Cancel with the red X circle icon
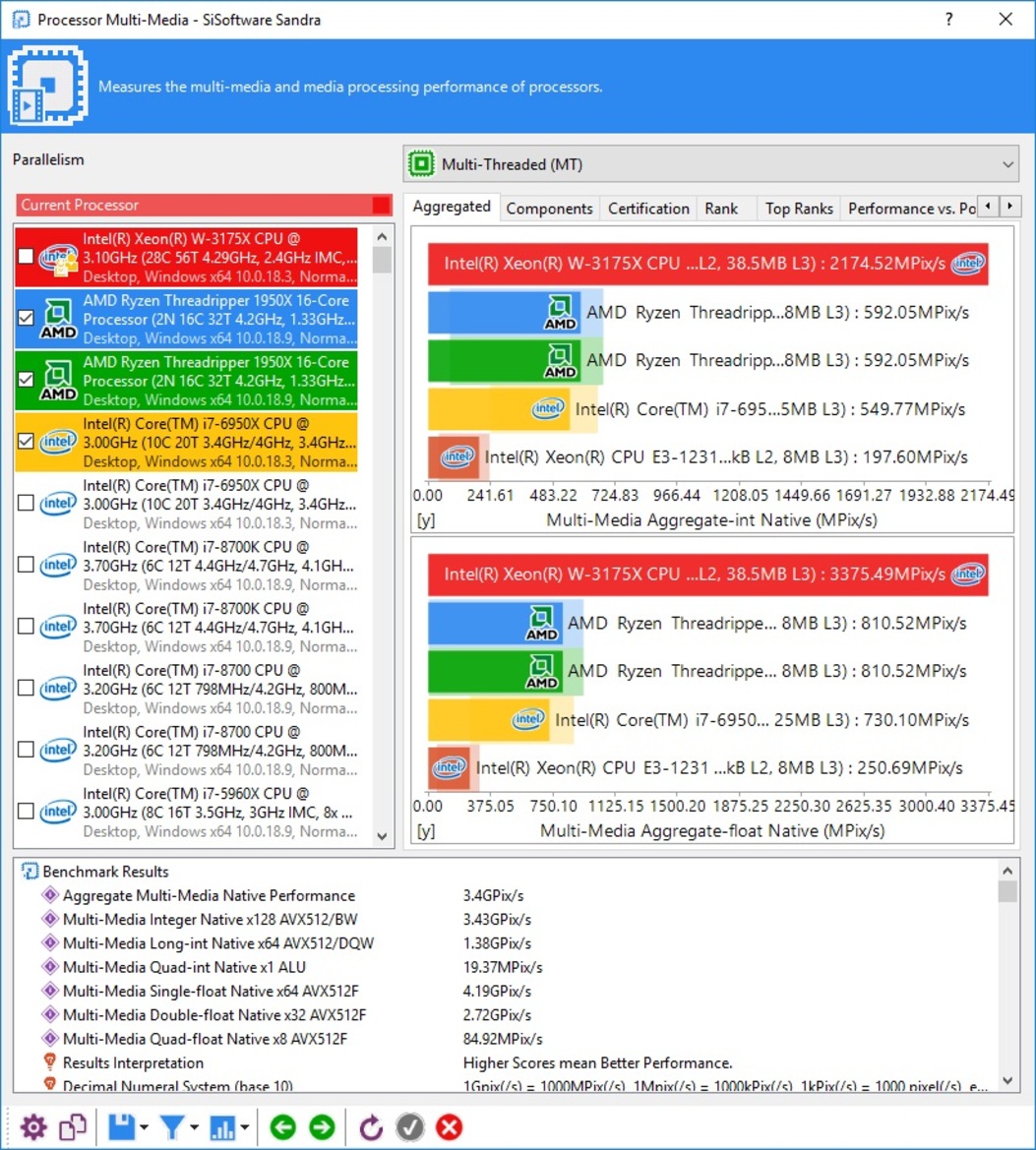1036x1150 pixels. click(449, 1127)
